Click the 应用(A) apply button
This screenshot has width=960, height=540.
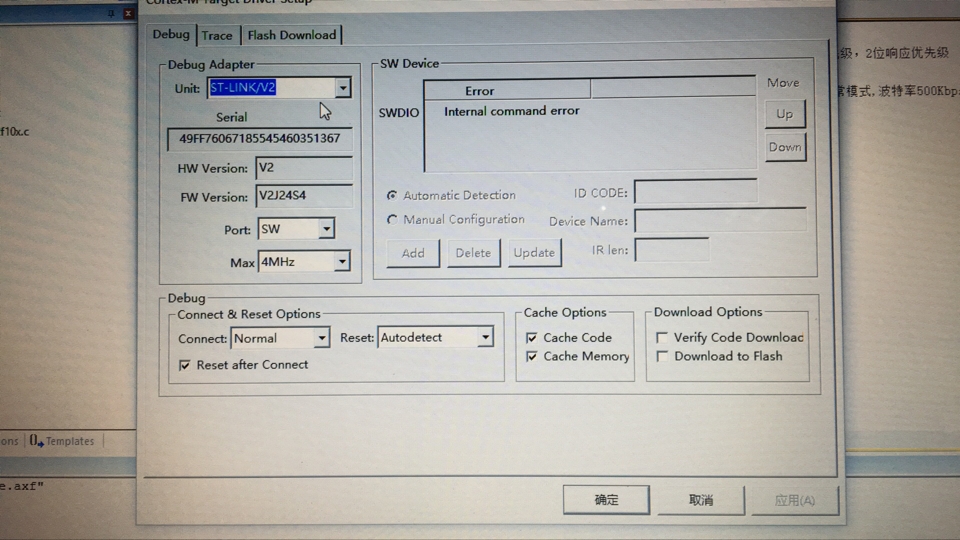coord(795,501)
